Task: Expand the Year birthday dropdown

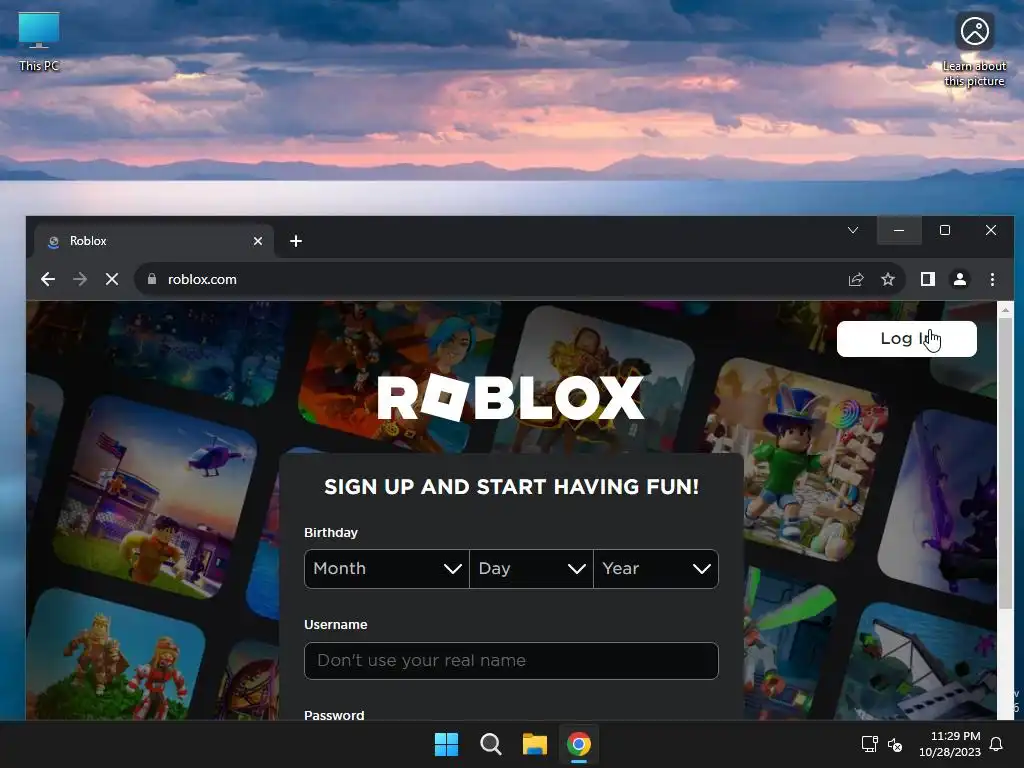Action: click(x=656, y=569)
